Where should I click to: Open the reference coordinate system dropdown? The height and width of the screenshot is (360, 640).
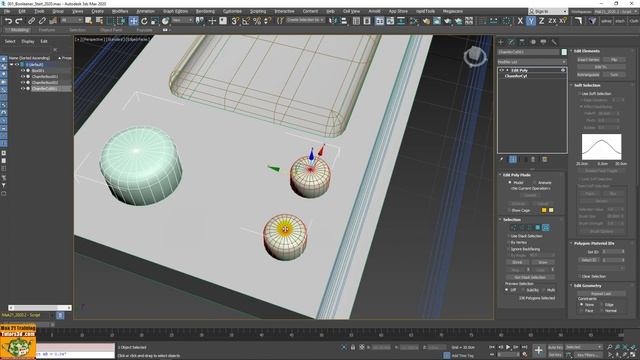(182, 20)
